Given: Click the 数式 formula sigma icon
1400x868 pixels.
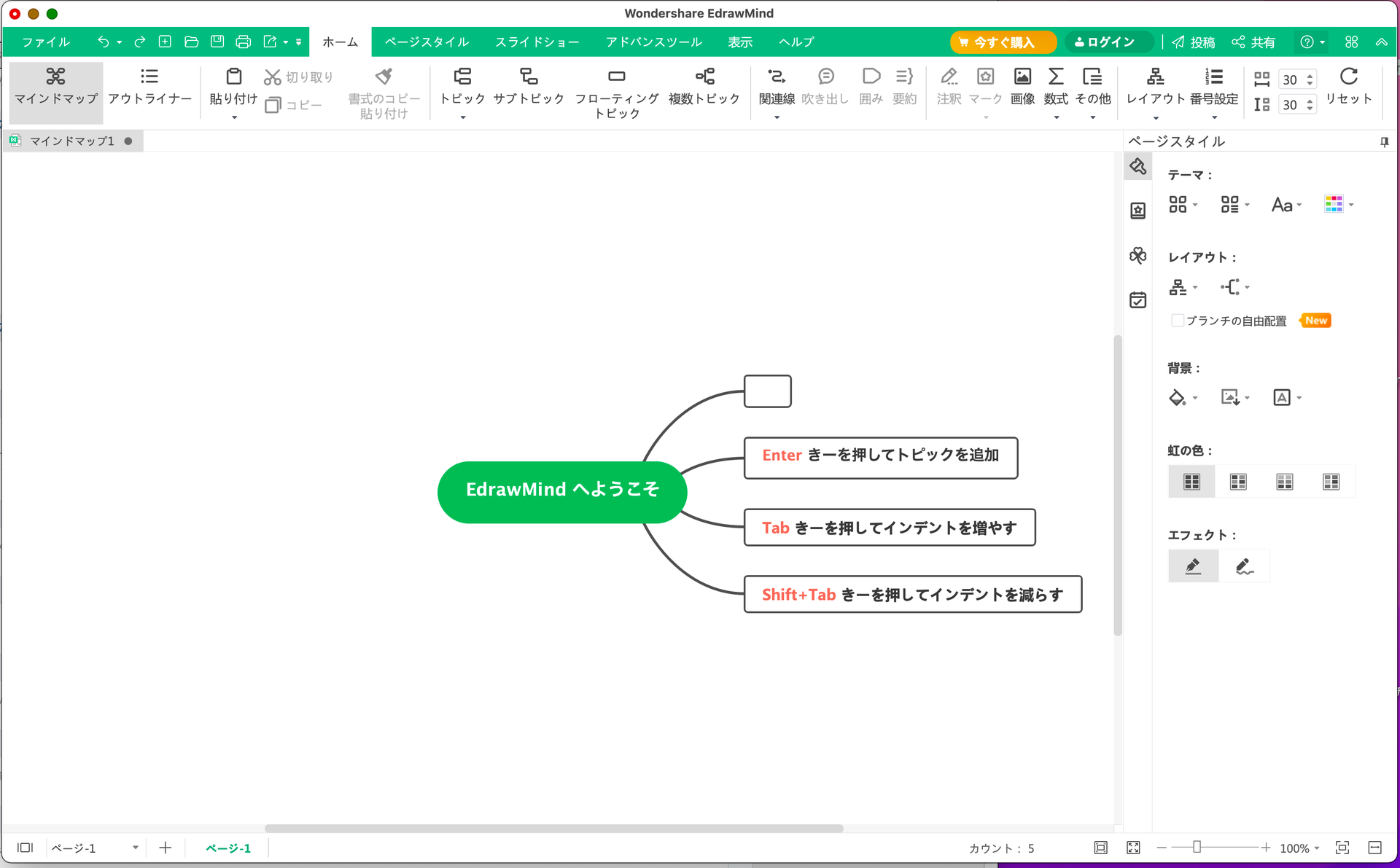Looking at the screenshot, I should pyautogui.click(x=1055, y=77).
